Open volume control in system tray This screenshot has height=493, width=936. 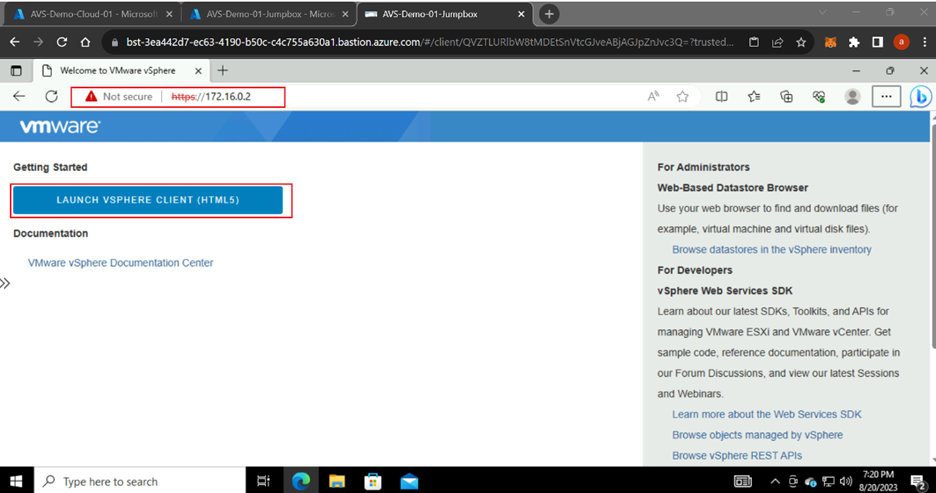pos(845,481)
